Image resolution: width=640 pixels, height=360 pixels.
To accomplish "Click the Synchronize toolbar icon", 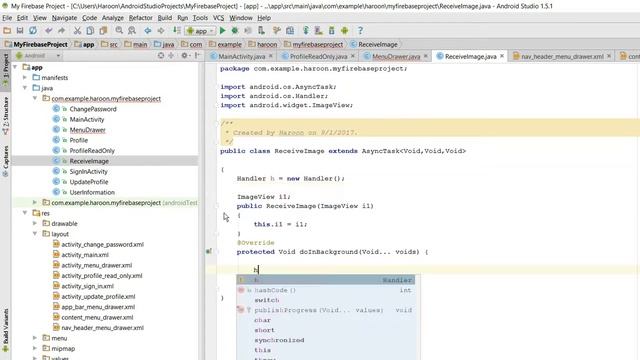I will [33, 31].
